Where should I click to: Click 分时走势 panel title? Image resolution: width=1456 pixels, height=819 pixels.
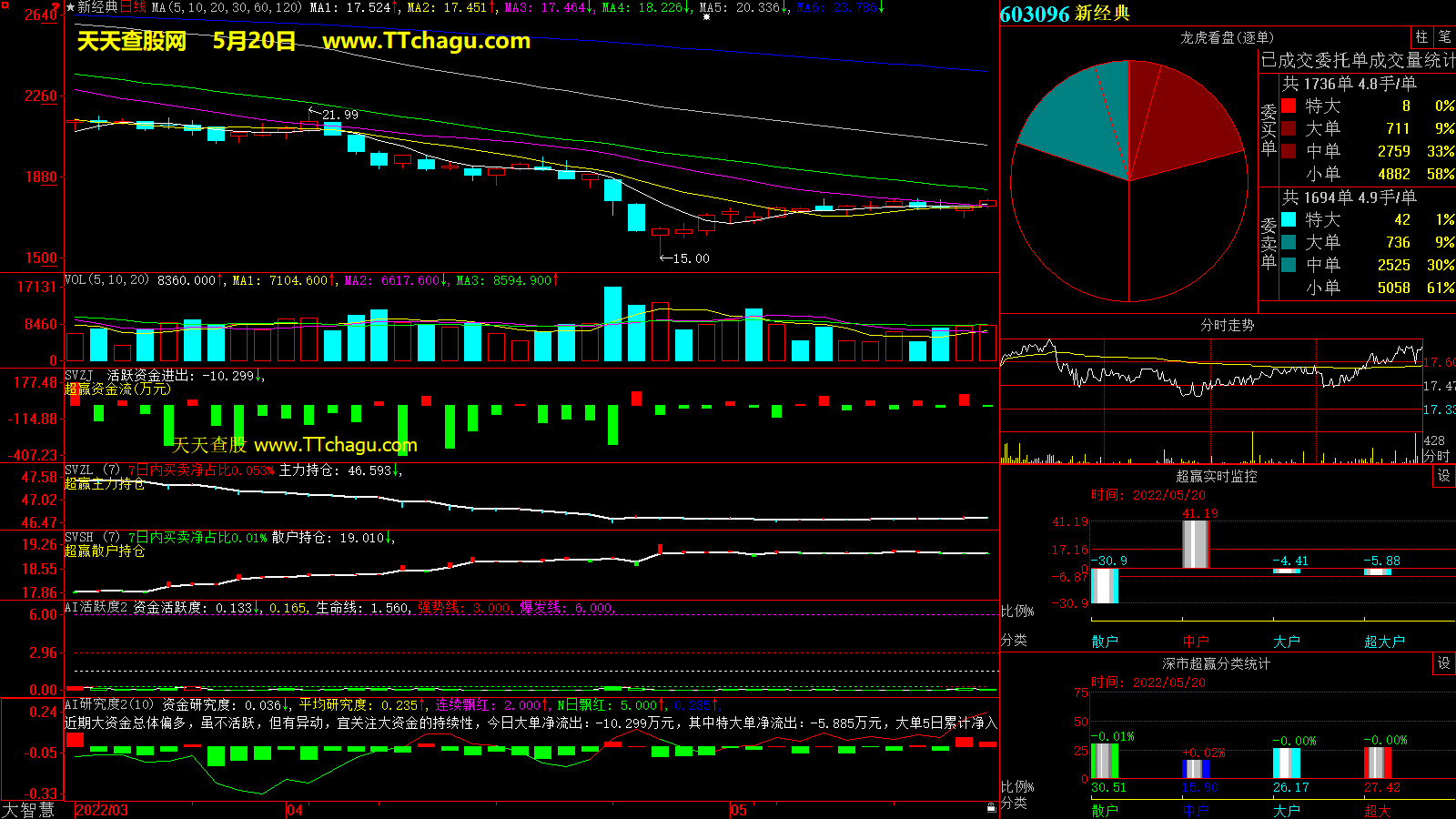tap(1227, 325)
